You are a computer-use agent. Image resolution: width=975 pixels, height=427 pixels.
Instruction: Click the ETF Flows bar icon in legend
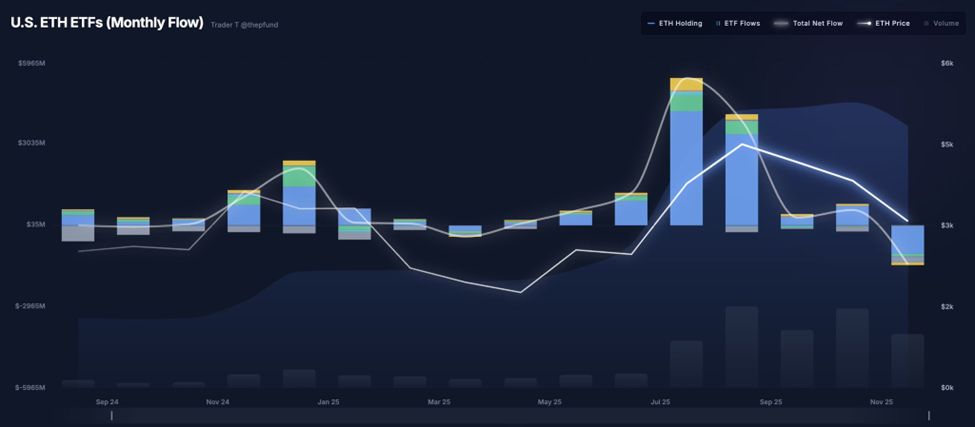[718, 24]
